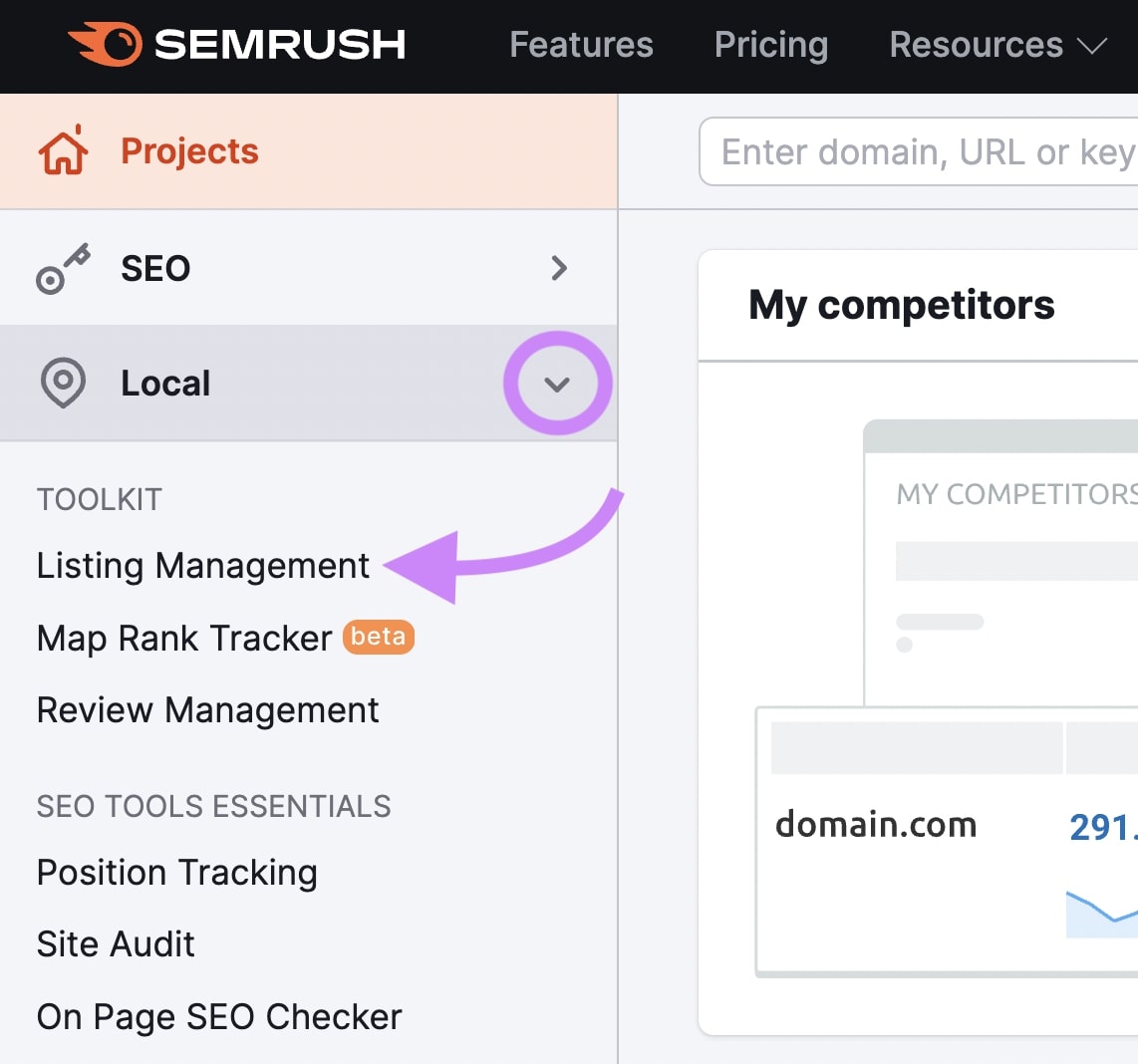Viewport: 1138px width, 1064px height.
Task: Open the Features menu item
Action: pos(581,45)
